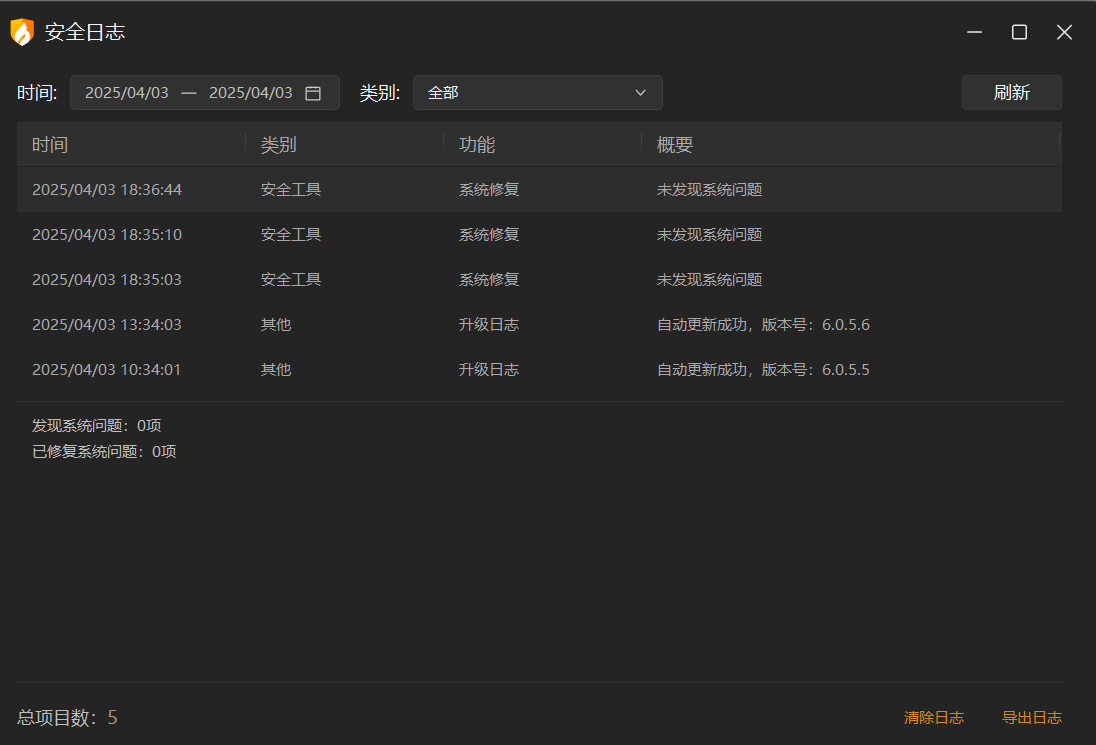Click the calendar icon in the date field
The image size is (1096, 745).
[x=313, y=92]
